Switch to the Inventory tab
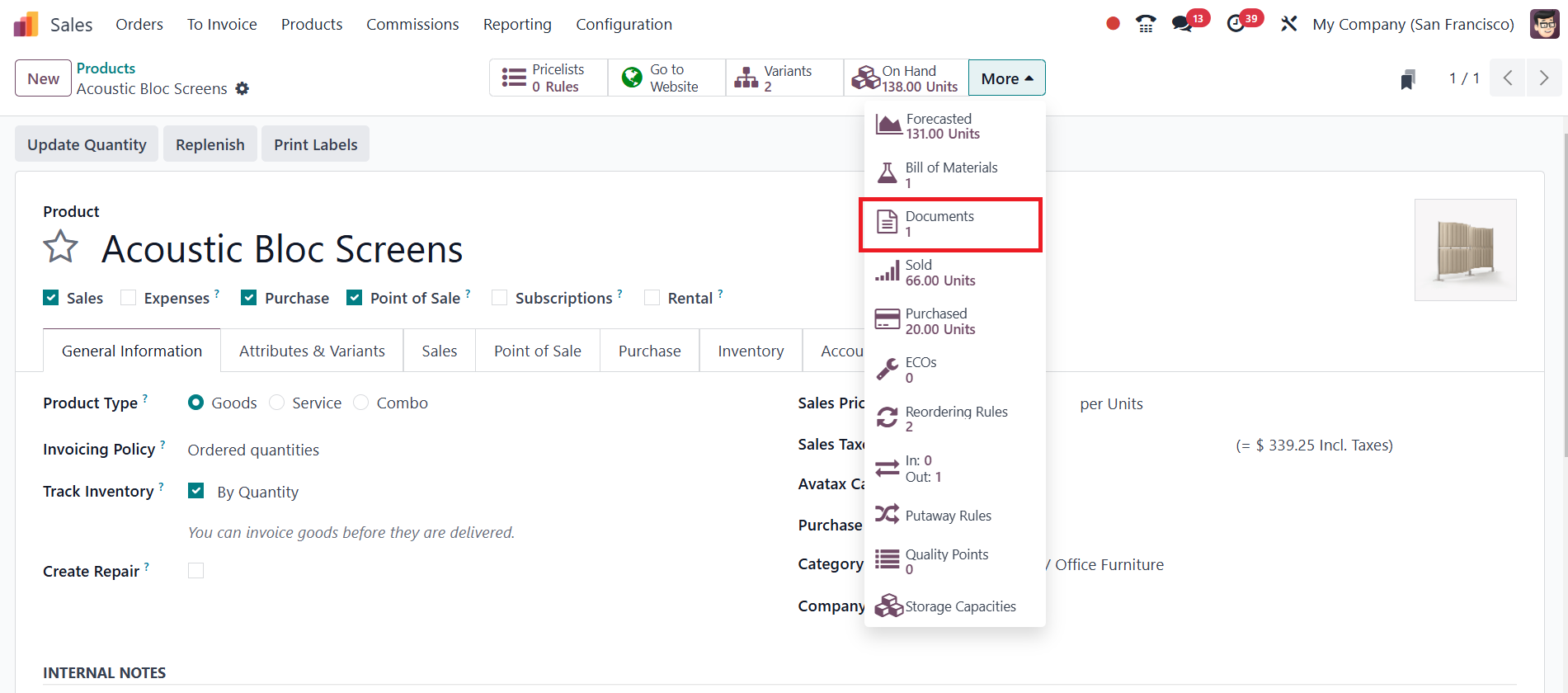Image resolution: width=1568 pixels, height=693 pixels. coord(751,351)
